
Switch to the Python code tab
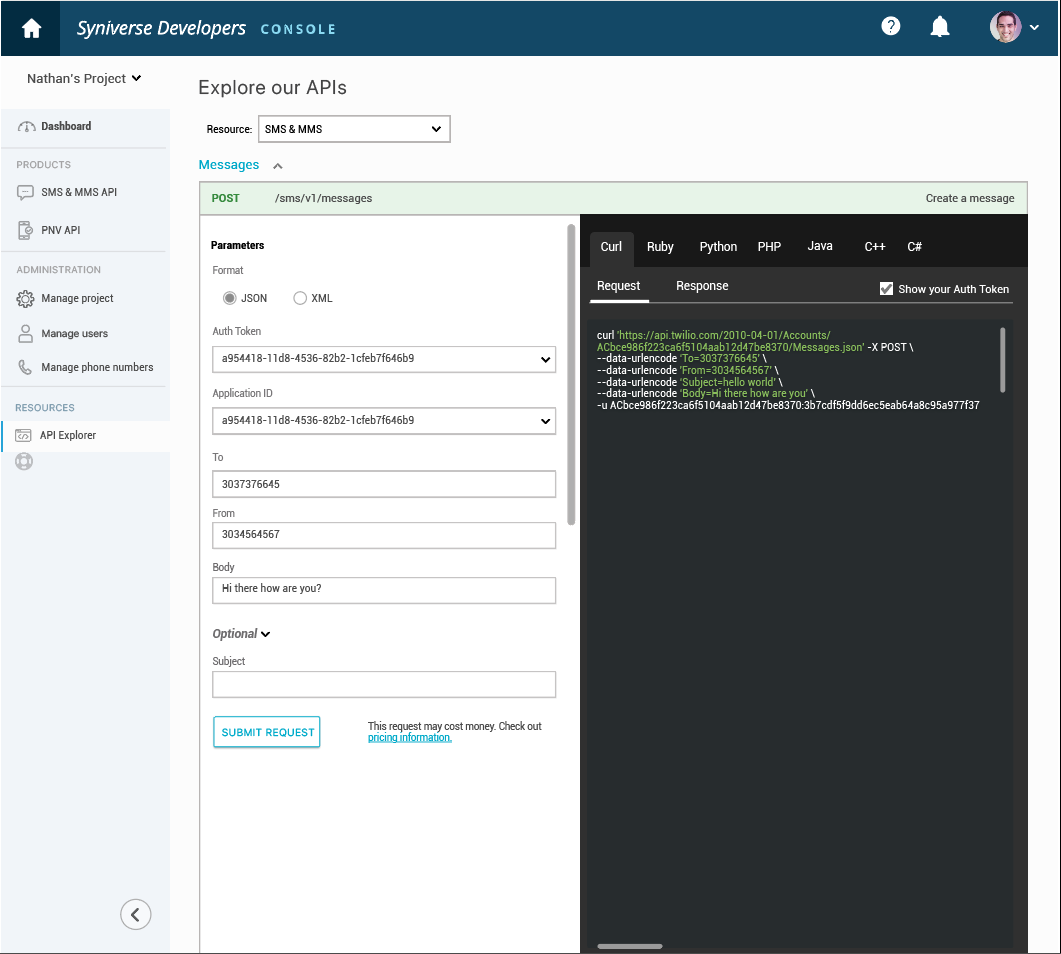pos(718,247)
